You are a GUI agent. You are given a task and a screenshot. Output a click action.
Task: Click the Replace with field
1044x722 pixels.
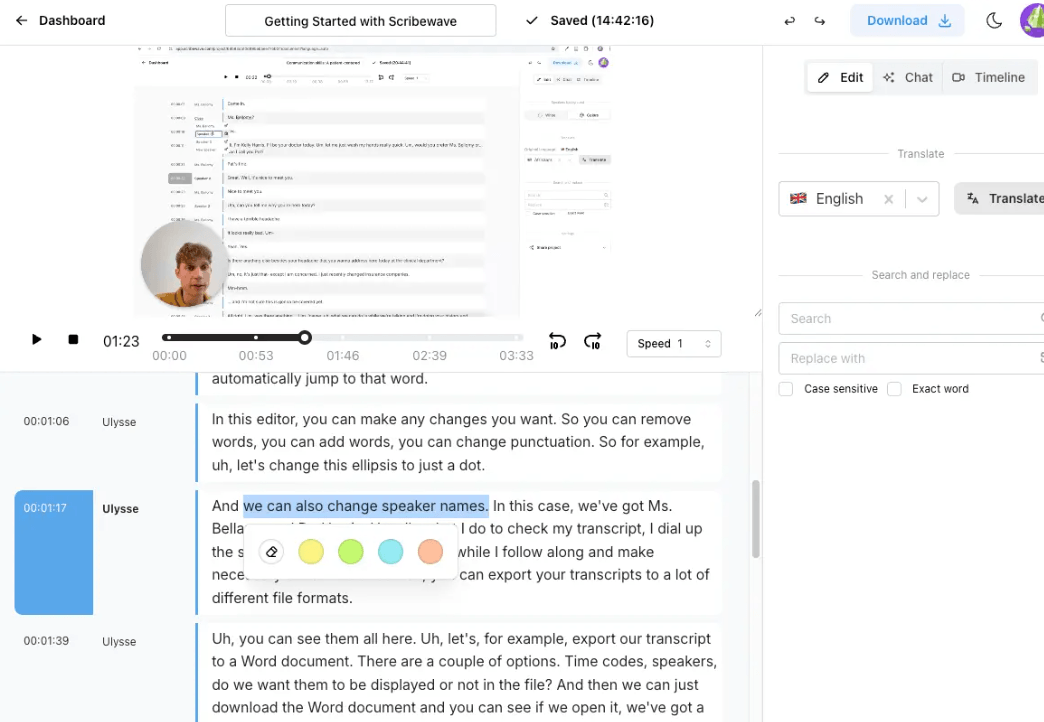pos(911,358)
